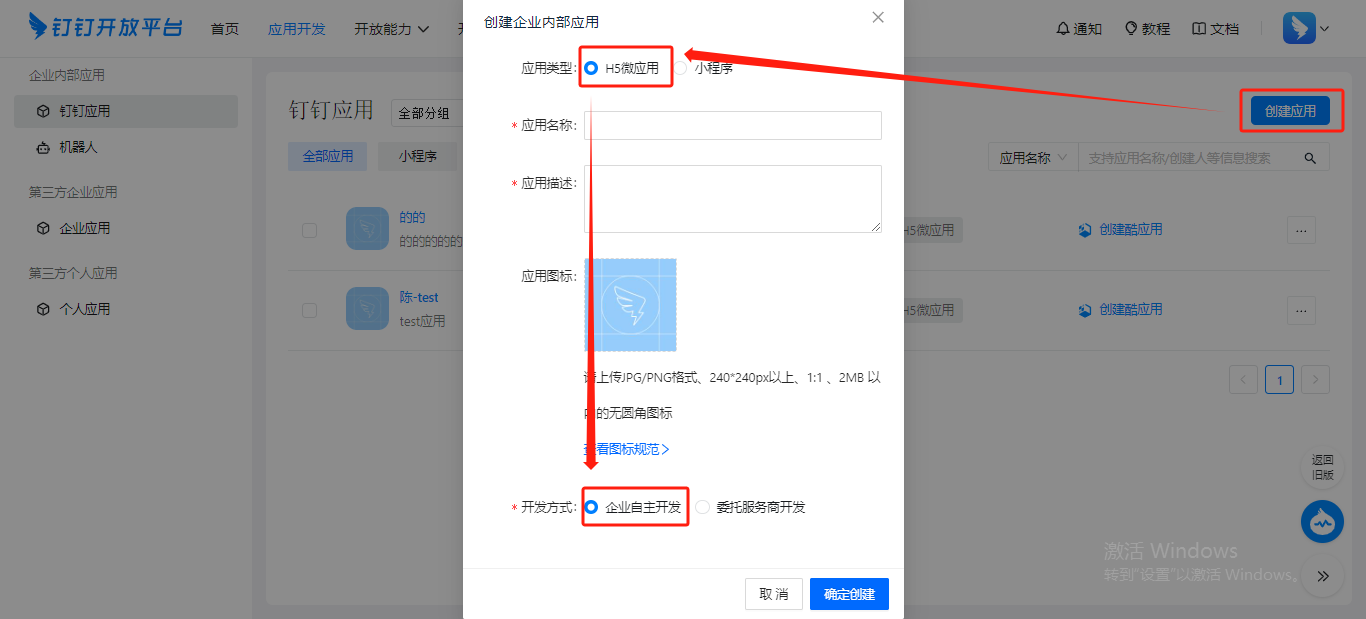The height and width of the screenshot is (619, 1366).
Task: Go to the next page of the list
Action: click(1316, 380)
